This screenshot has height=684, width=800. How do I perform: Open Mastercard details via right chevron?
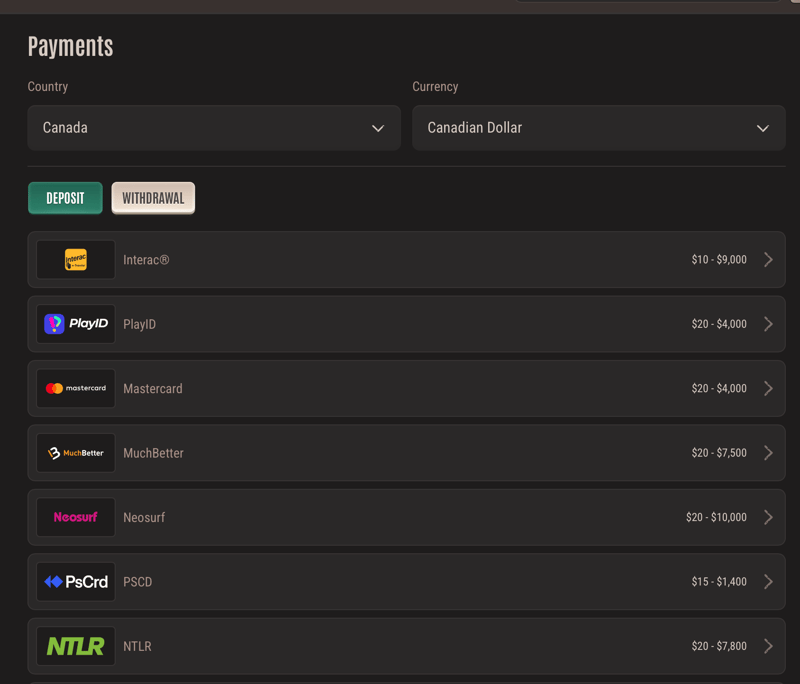pyautogui.click(x=768, y=388)
